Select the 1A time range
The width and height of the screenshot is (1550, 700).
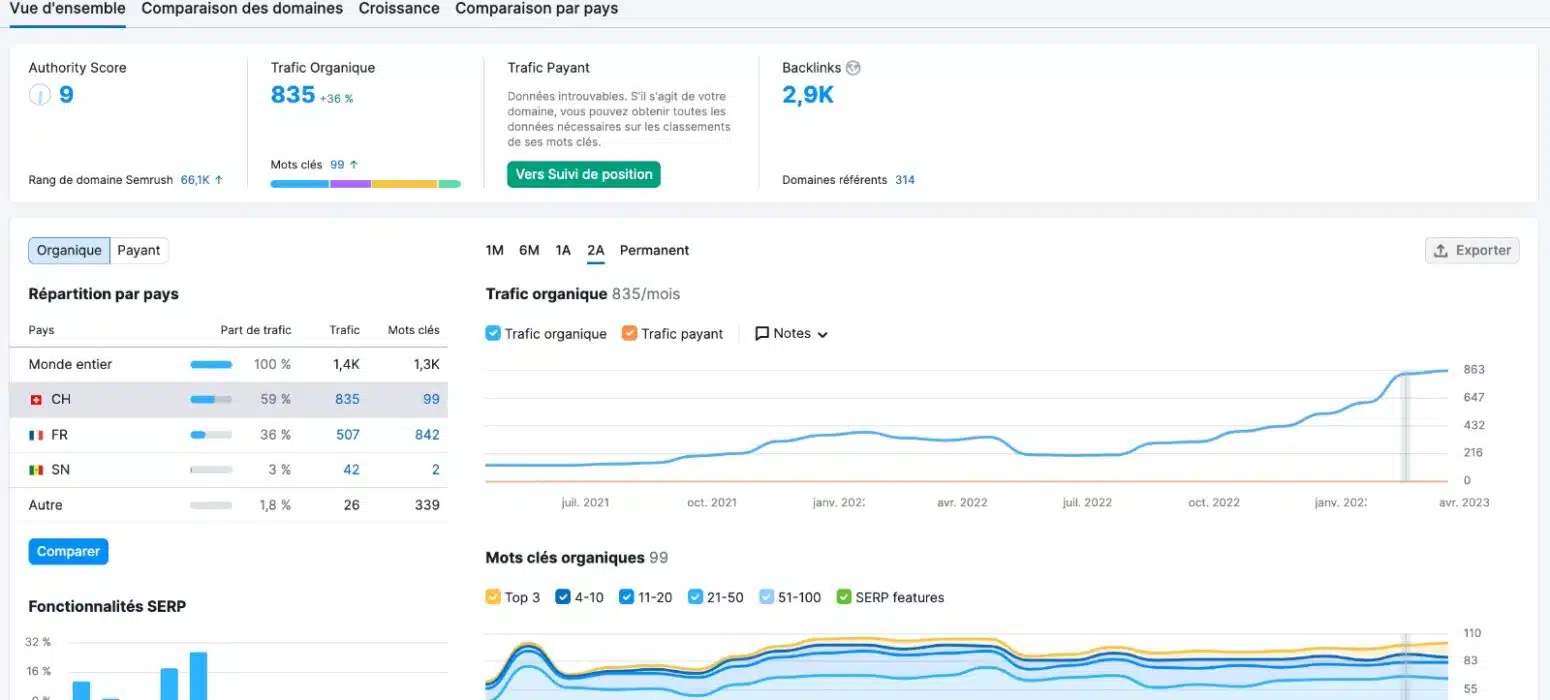click(563, 251)
